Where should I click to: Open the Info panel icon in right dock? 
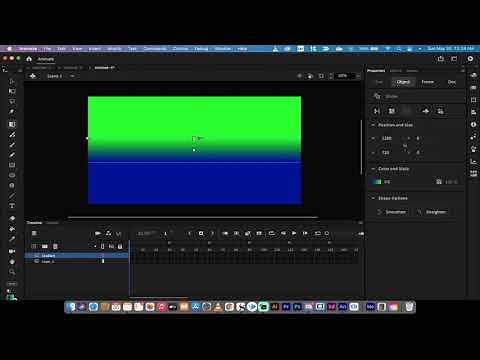click(473, 124)
